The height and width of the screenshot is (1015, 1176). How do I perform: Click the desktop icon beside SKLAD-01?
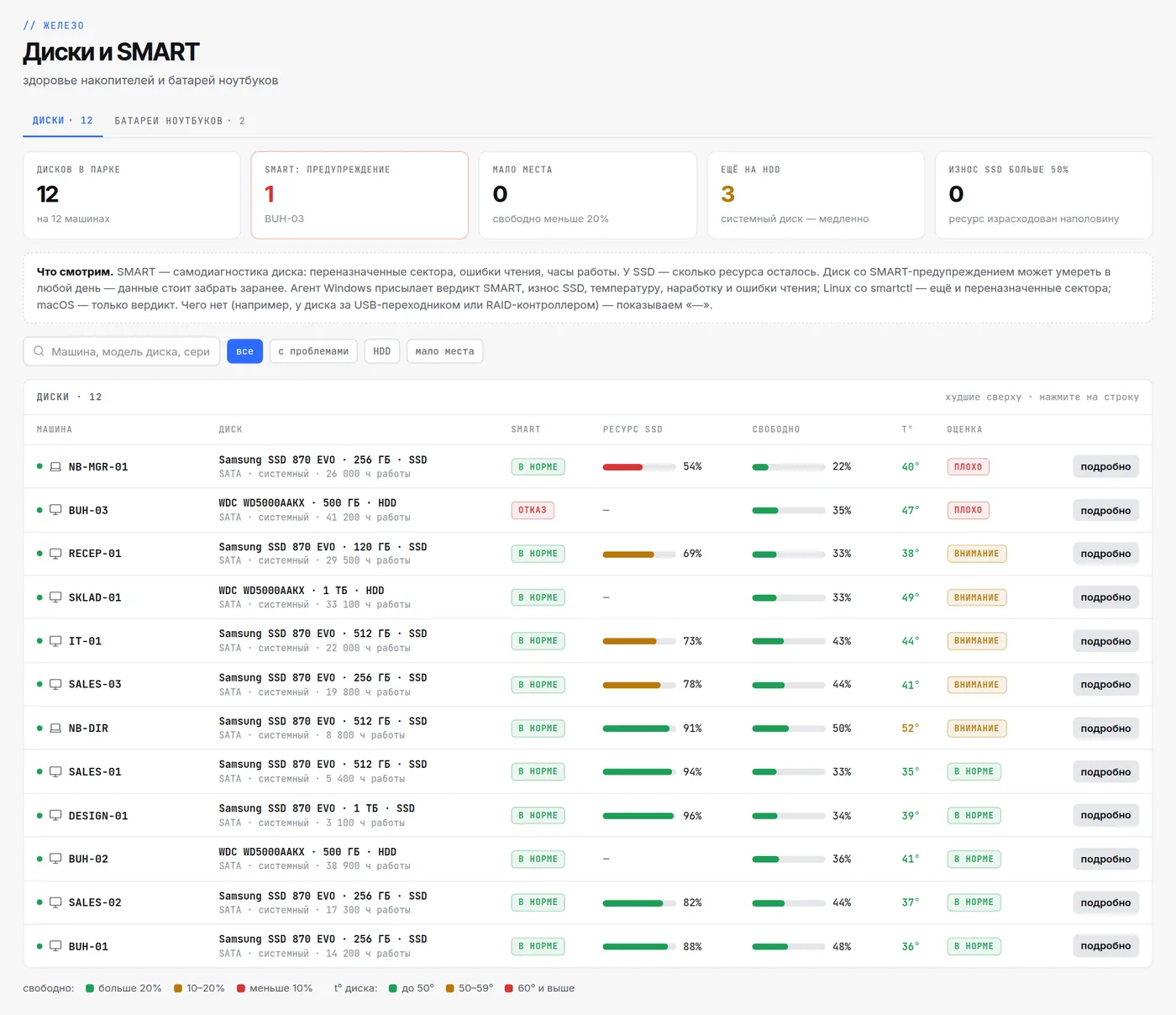[x=55, y=597]
